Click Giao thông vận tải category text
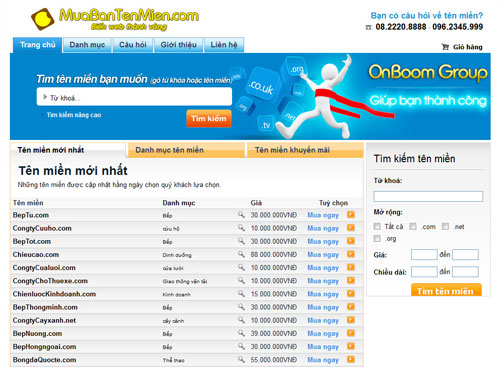 coord(185,281)
